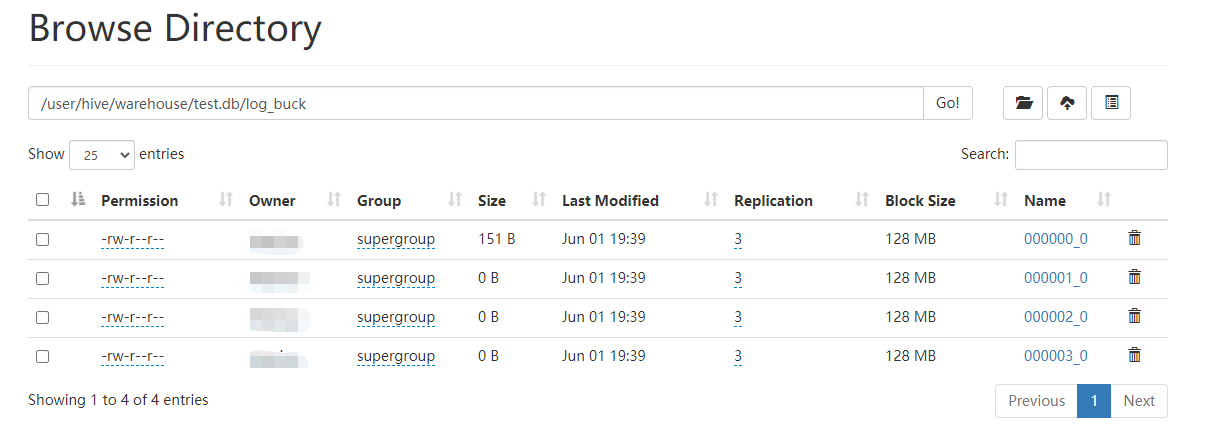Click replication value 3 for 000002_0

738,317
